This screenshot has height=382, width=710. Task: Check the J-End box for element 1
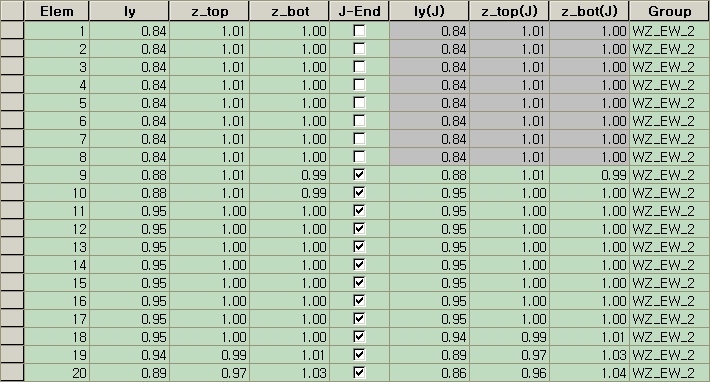pos(359,31)
